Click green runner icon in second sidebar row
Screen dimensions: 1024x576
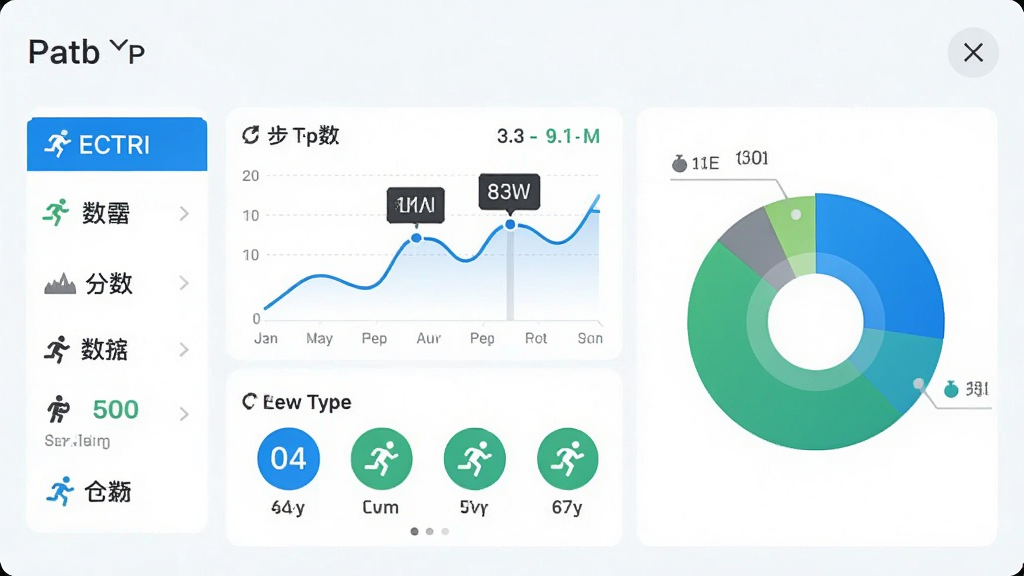(57, 212)
